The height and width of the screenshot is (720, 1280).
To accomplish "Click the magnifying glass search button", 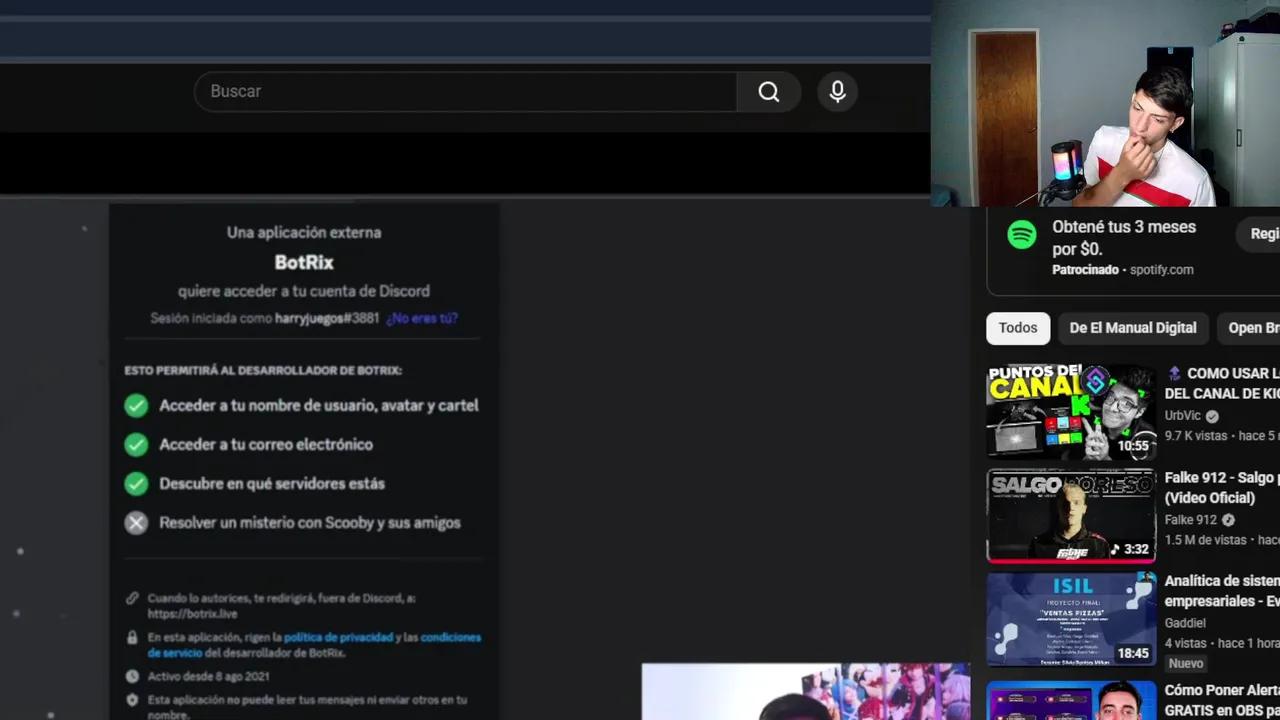I will coord(768,92).
